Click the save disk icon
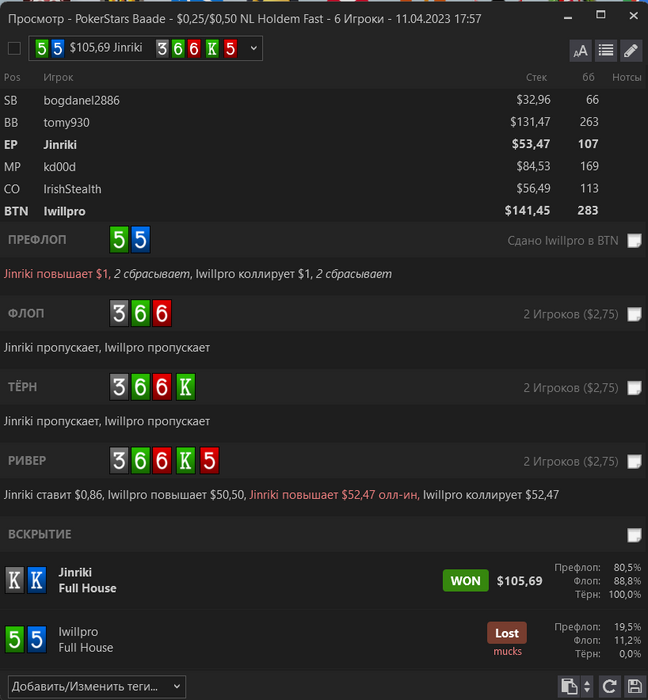 634,686
